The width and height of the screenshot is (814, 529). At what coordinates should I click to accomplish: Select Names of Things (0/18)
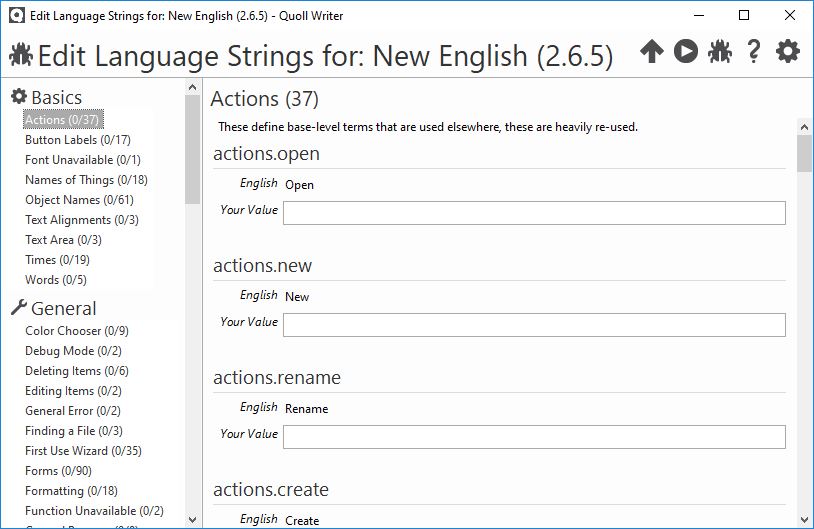pos(86,180)
